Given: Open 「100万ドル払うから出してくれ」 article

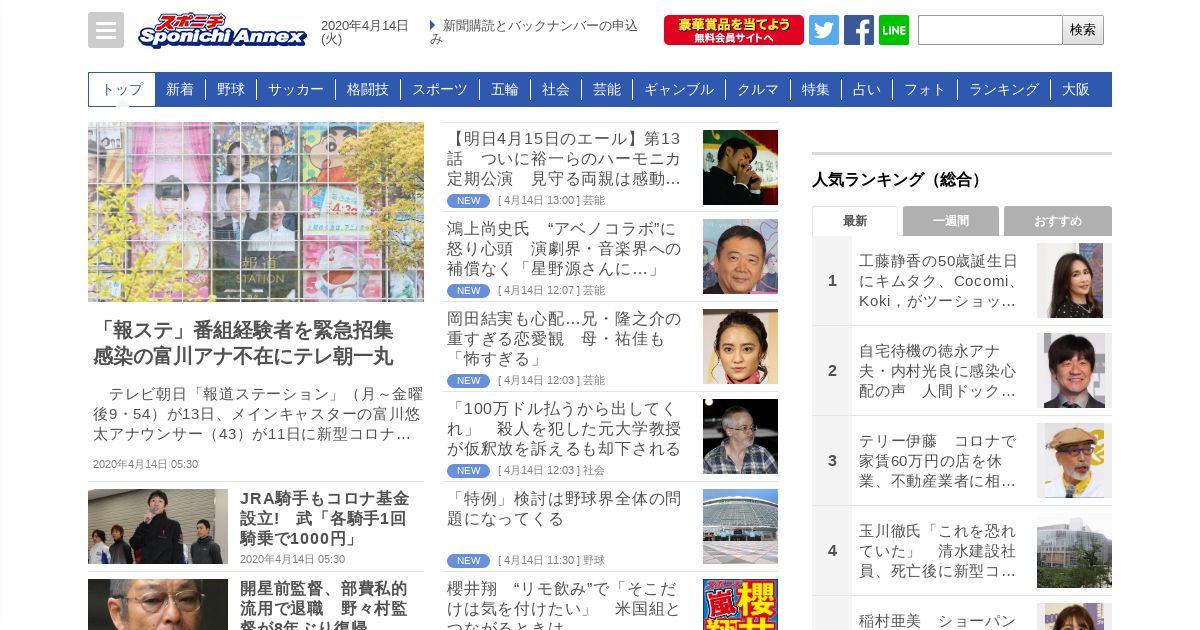Looking at the screenshot, I should [565, 429].
